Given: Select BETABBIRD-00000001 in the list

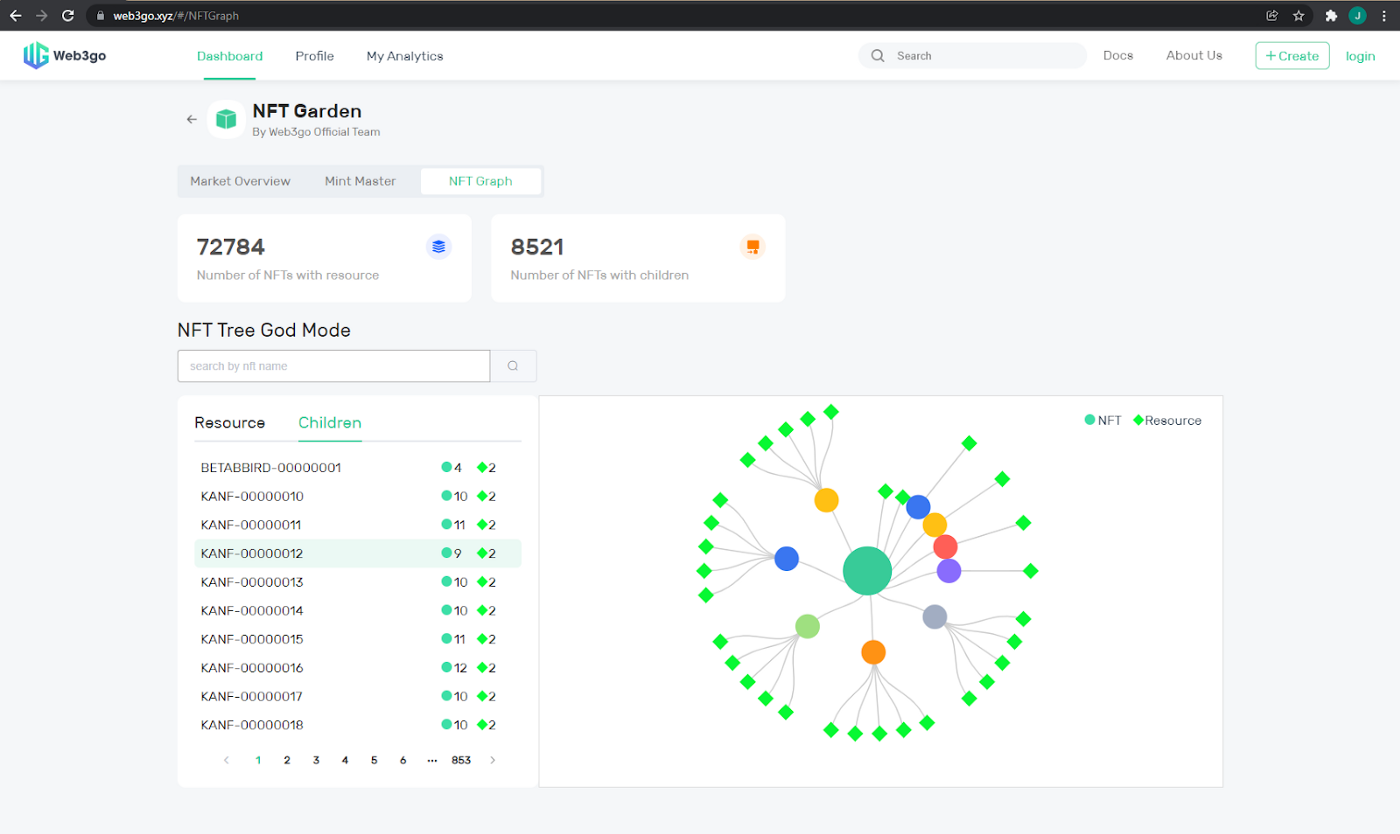Looking at the screenshot, I should point(357,467).
